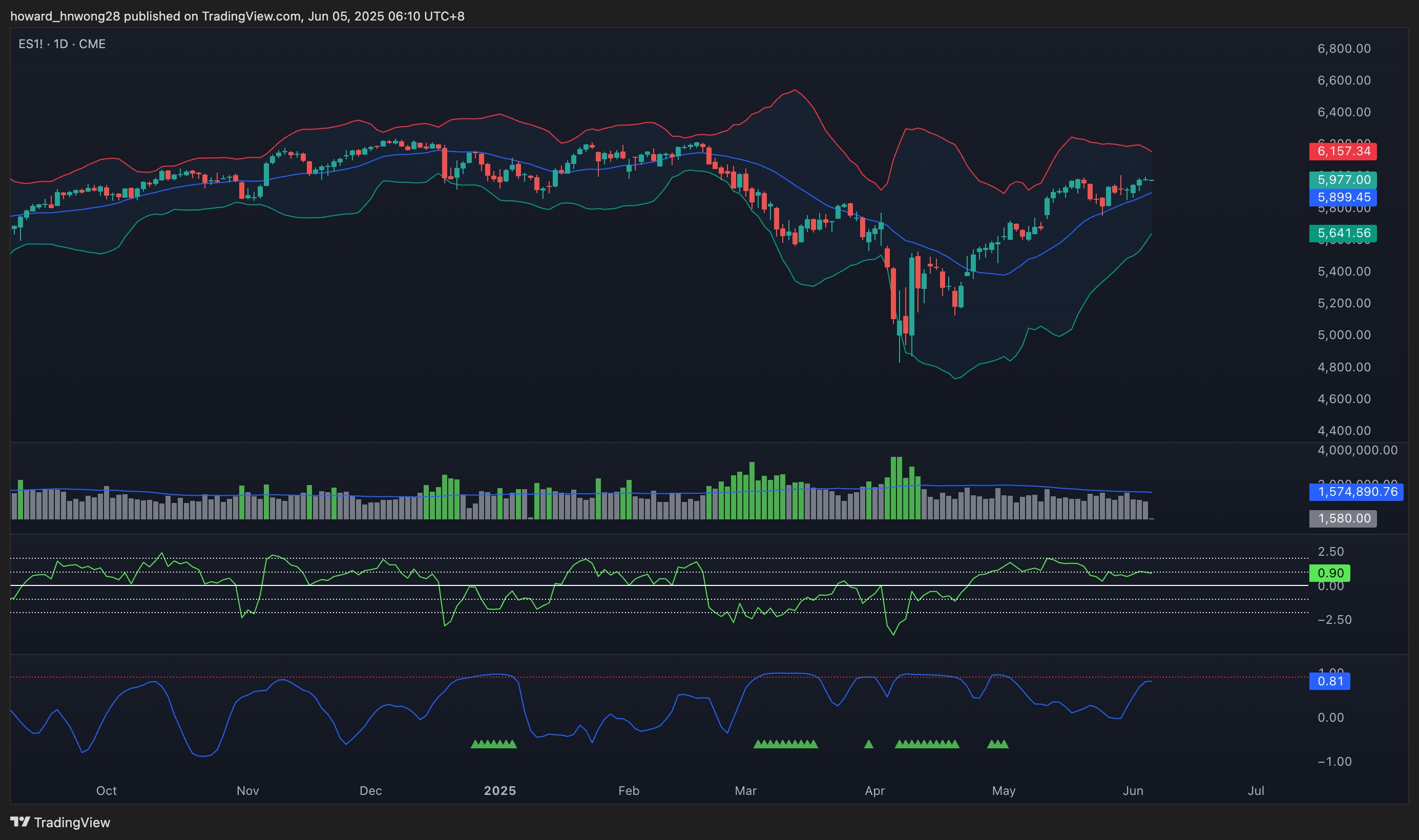Click the ES1! 1D CME symbol label
The width and height of the screenshot is (1419, 840).
tap(61, 44)
